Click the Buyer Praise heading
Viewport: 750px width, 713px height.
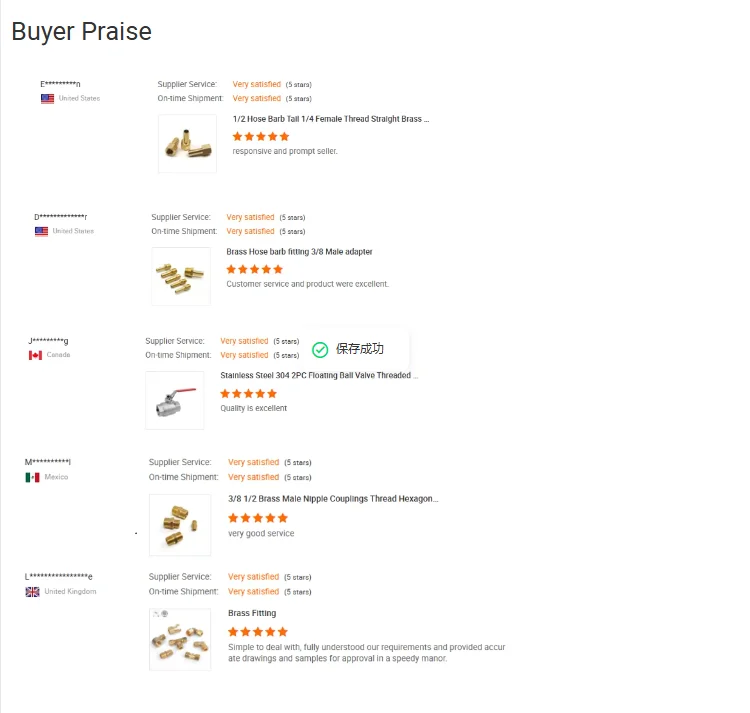coord(82,32)
